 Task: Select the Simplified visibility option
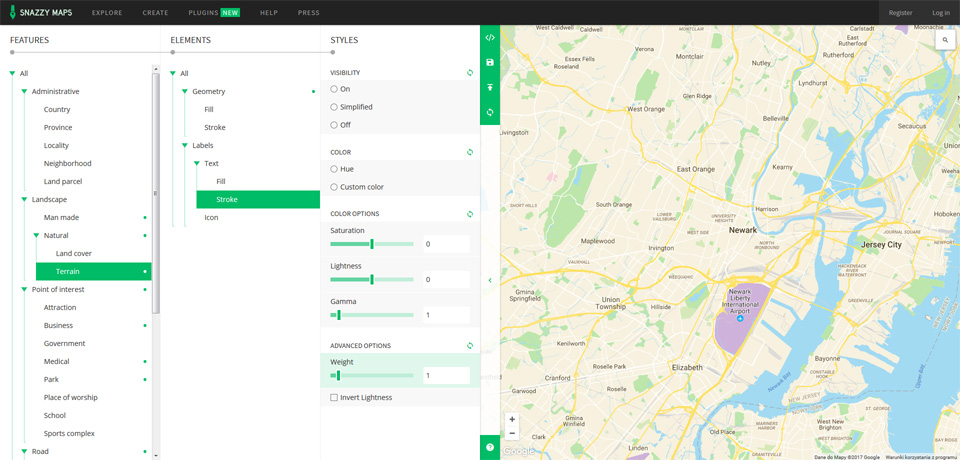[334, 107]
